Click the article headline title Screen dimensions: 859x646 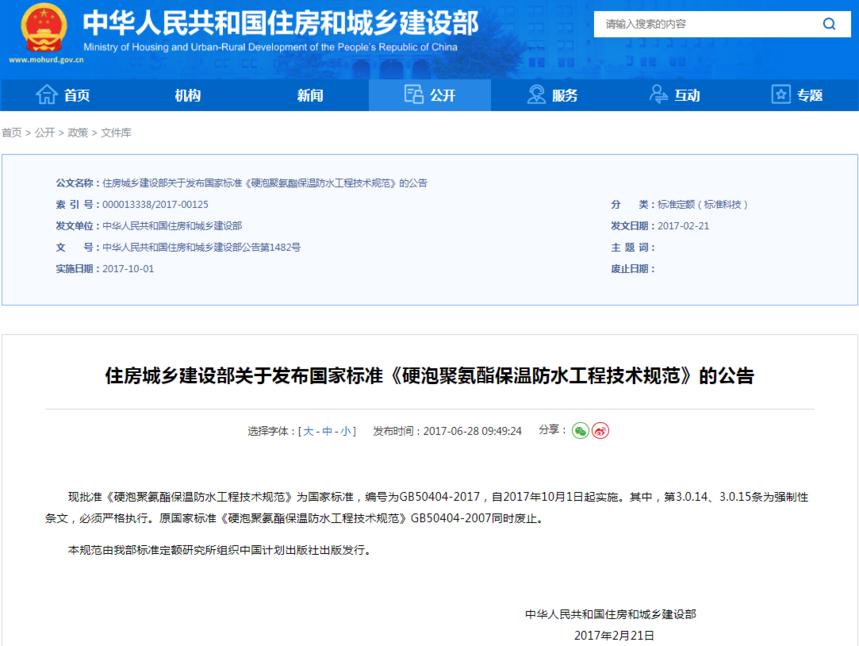tap(430, 376)
